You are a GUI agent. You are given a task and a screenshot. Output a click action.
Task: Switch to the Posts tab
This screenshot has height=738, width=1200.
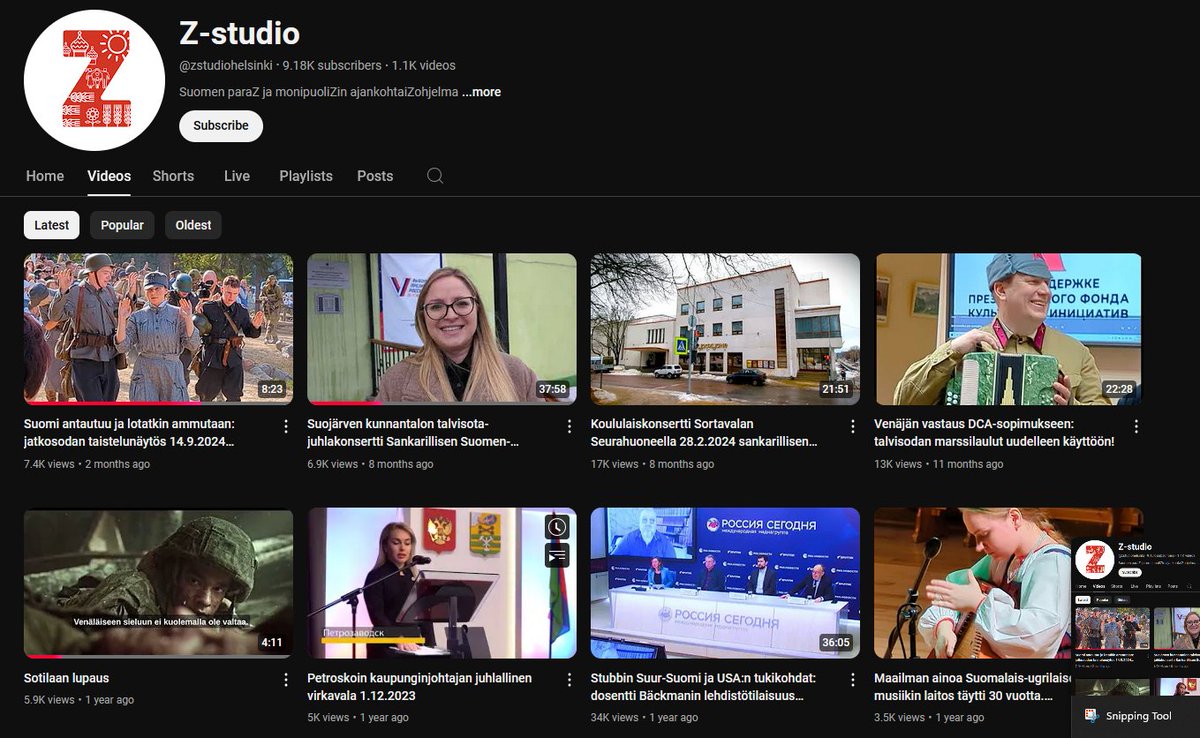tap(375, 176)
